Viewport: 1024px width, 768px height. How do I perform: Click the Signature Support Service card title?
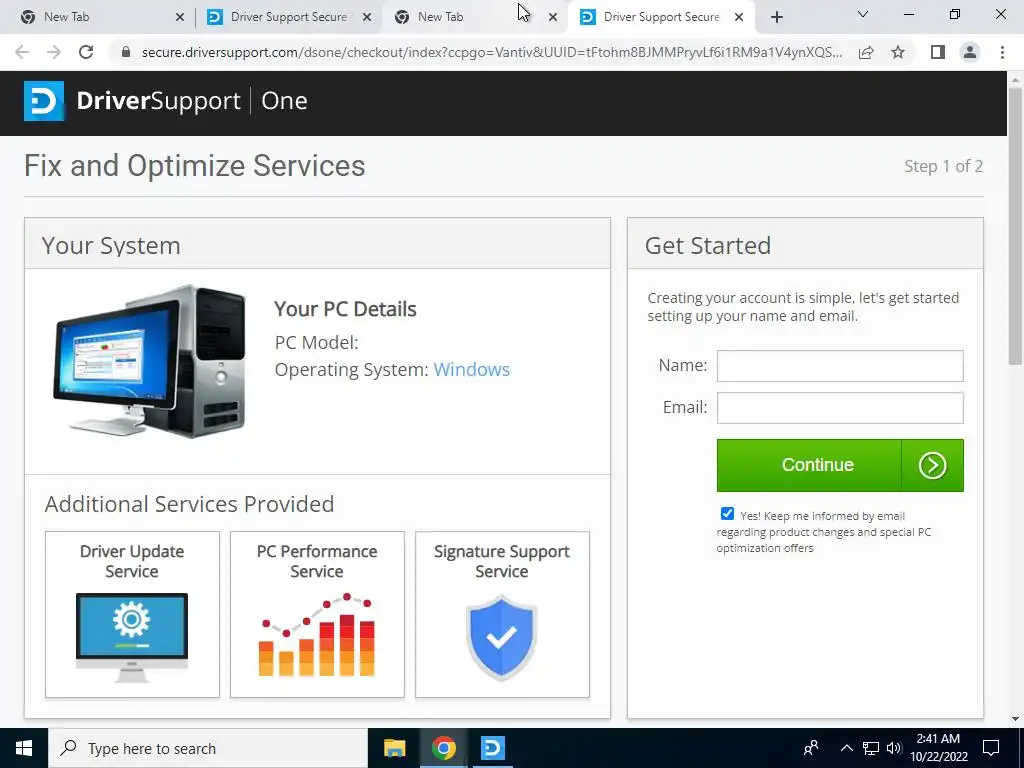coord(502,561)
